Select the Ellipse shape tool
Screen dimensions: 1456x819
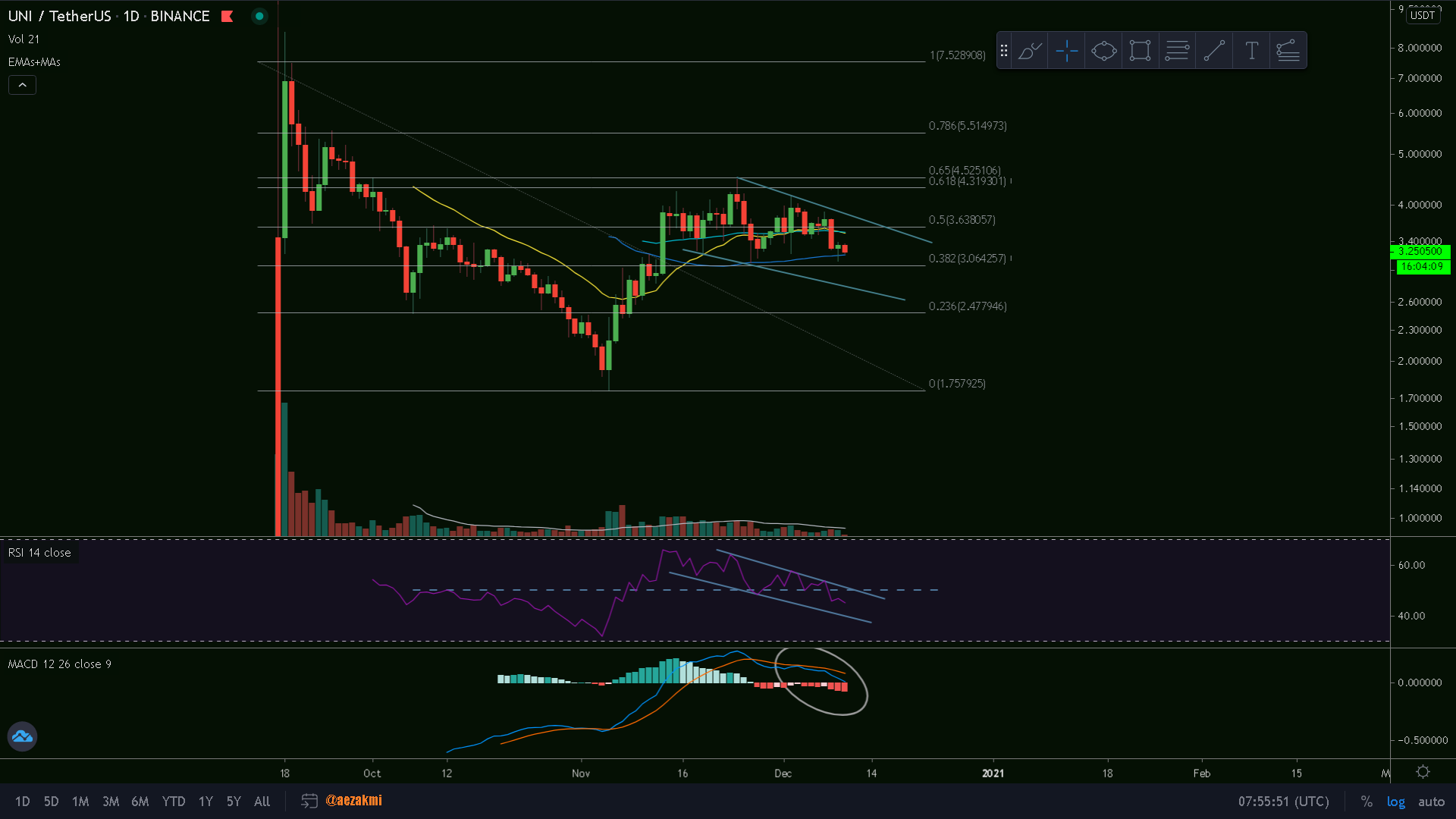click(1103, 51)
